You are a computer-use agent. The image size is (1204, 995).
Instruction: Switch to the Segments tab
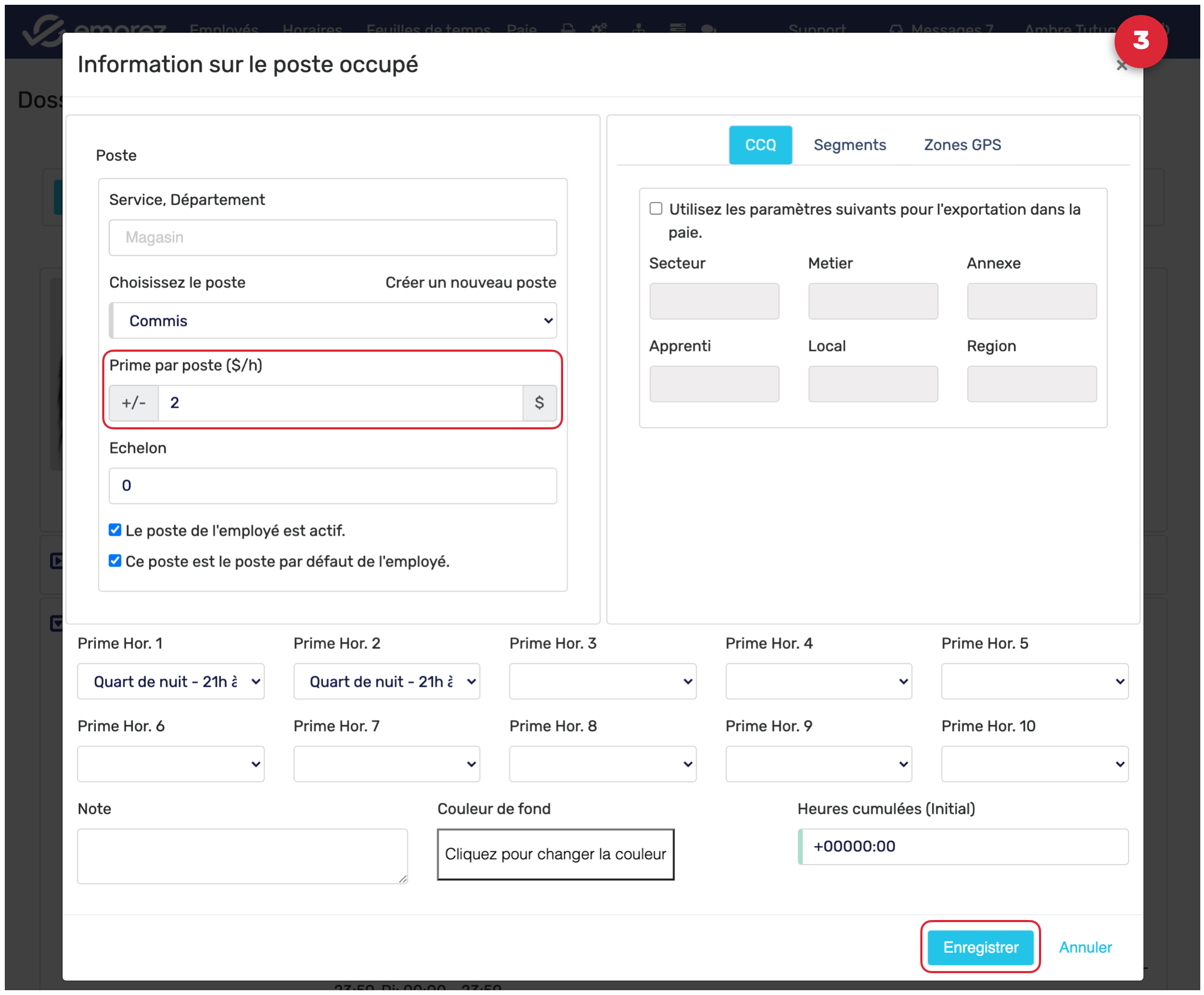tap(850, 145)
